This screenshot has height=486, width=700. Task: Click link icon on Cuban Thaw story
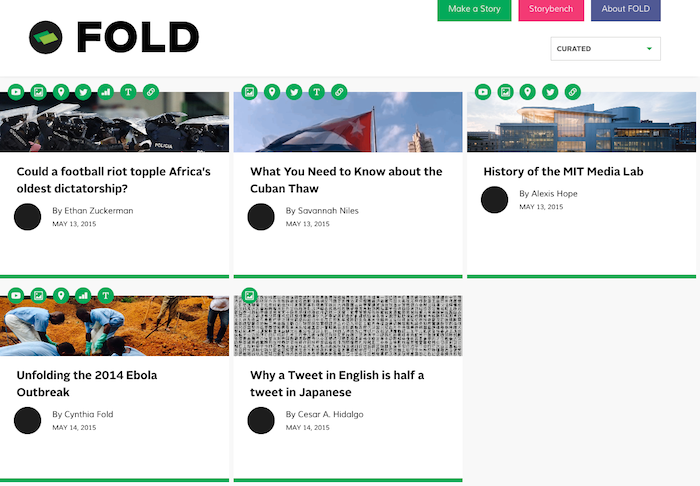pos(339,92)
